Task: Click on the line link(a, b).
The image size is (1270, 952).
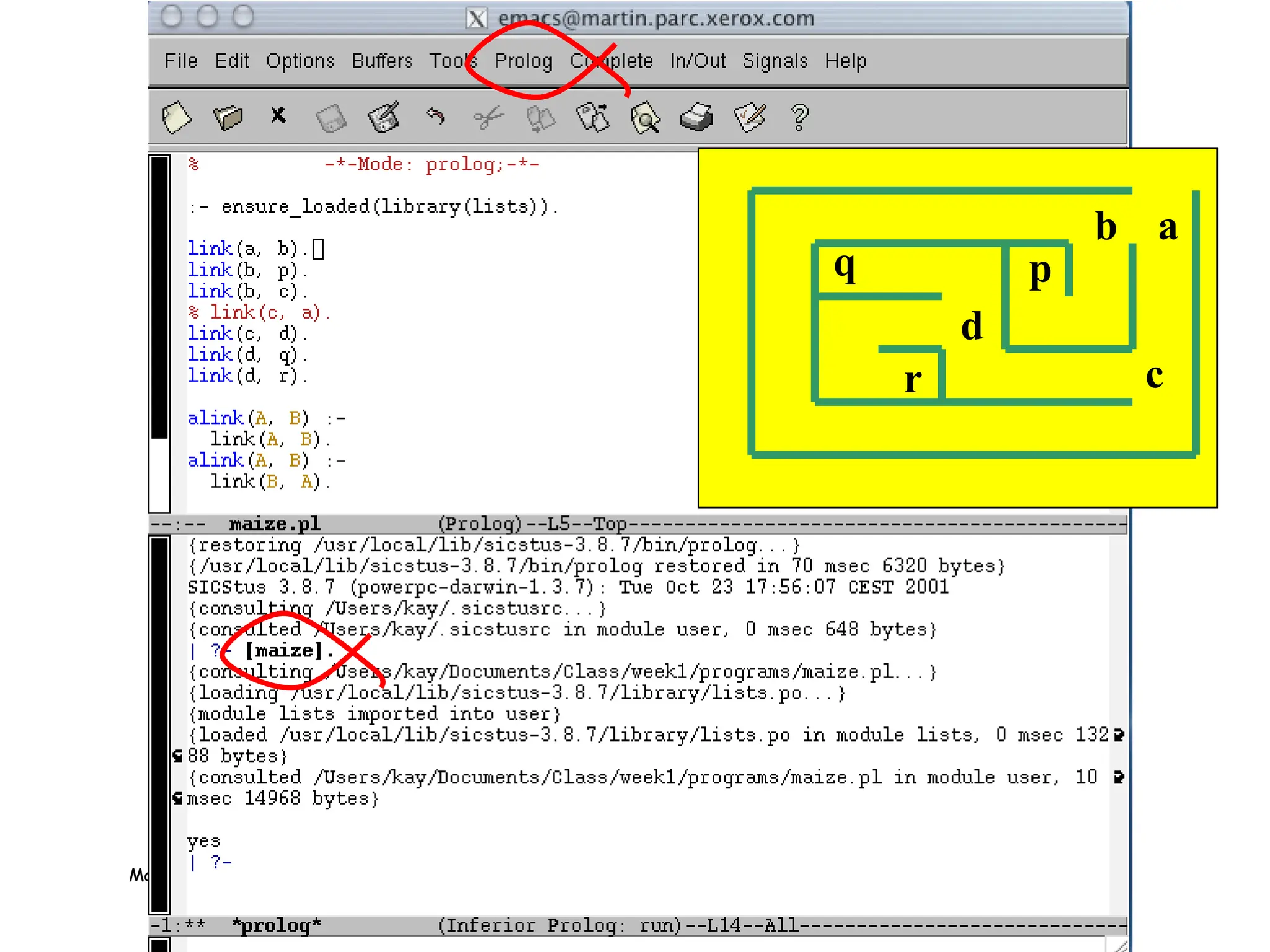Action: pyautogui.click(x=248, y=249)
